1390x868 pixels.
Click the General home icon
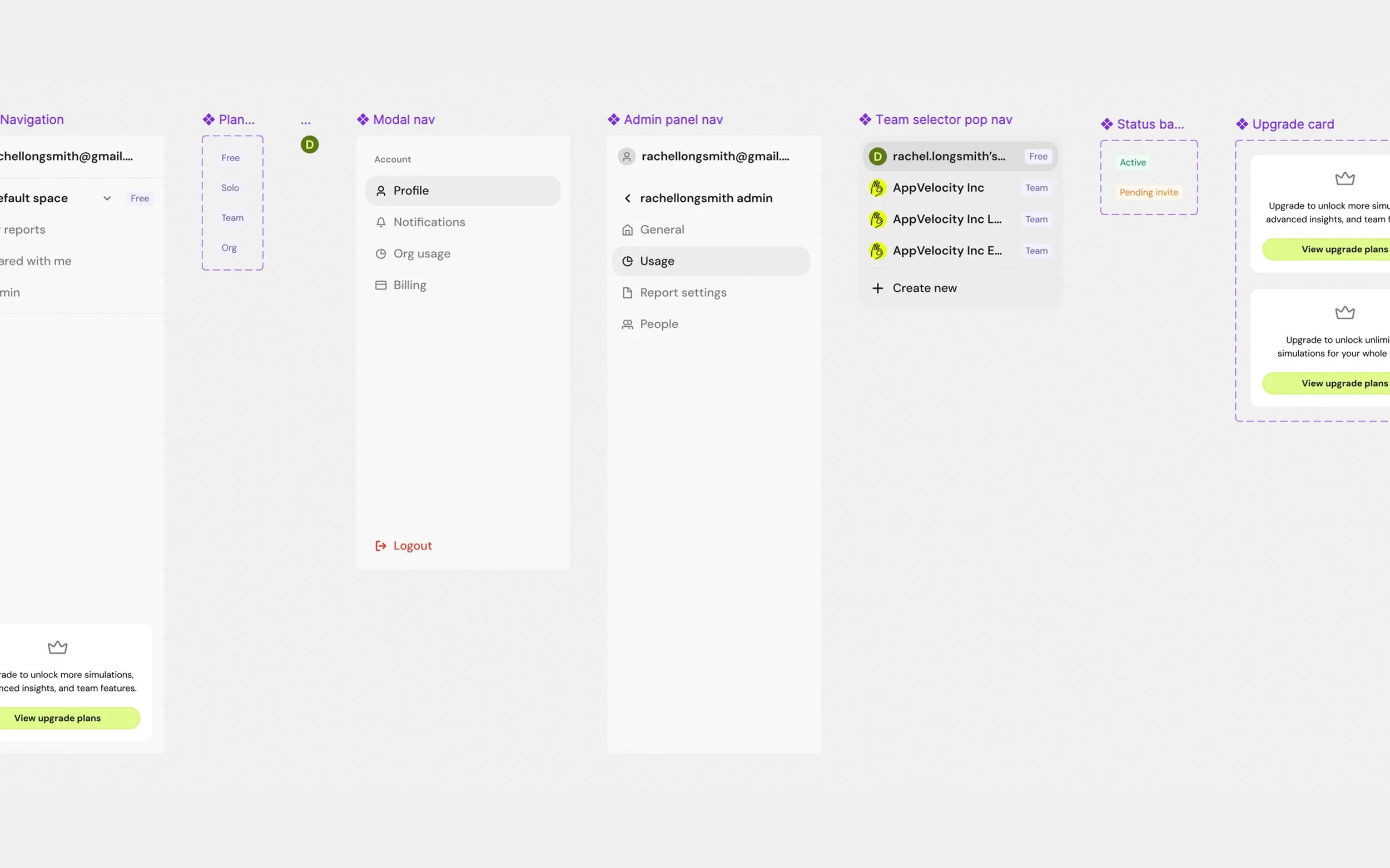(x=627, y=230)
